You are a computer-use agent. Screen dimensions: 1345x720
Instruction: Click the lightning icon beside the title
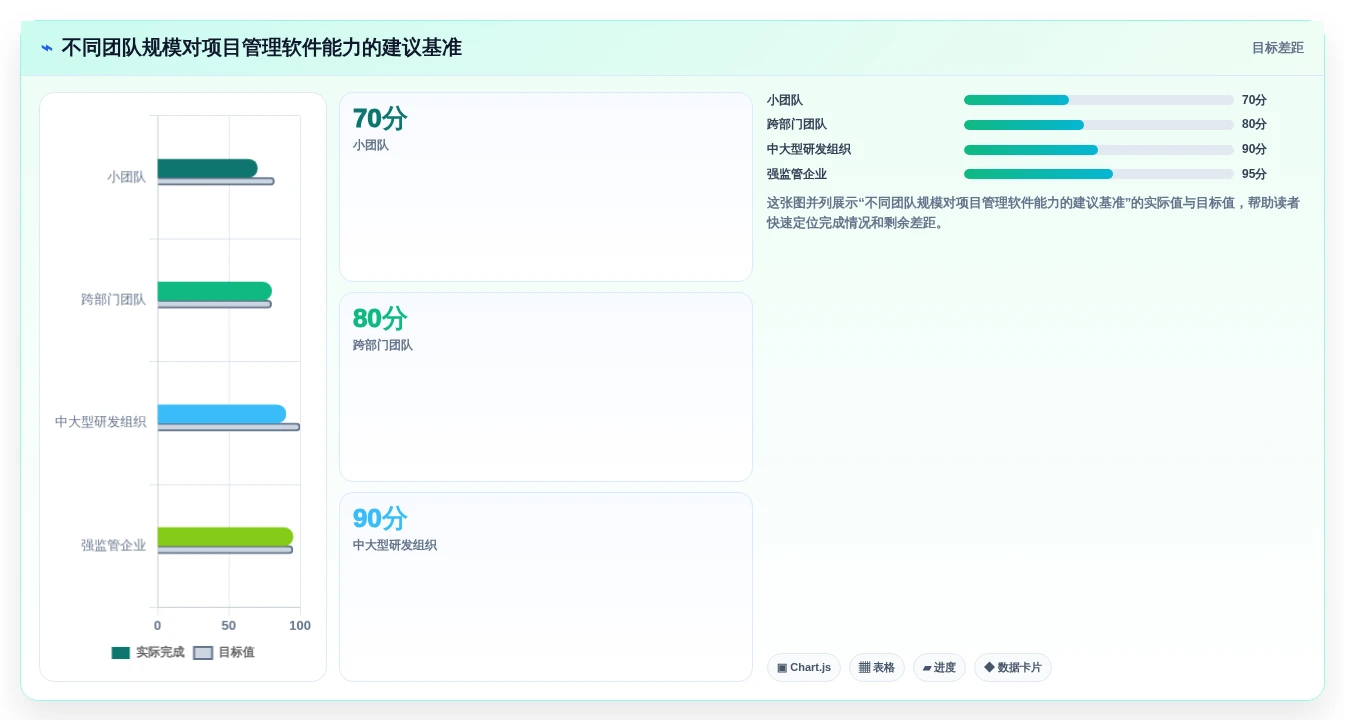47,48
